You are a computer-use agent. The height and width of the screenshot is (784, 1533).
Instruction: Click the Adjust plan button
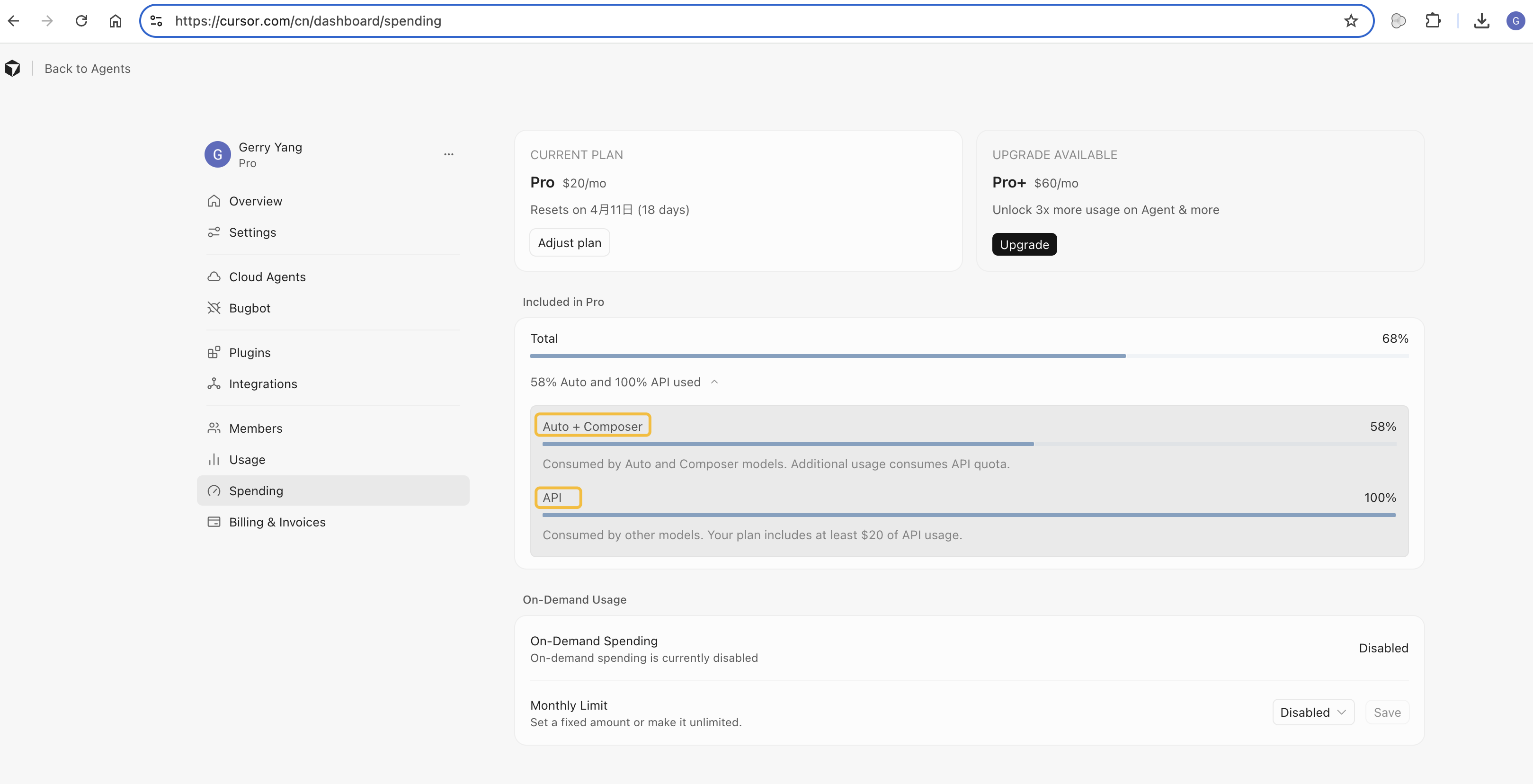[569, 242]
